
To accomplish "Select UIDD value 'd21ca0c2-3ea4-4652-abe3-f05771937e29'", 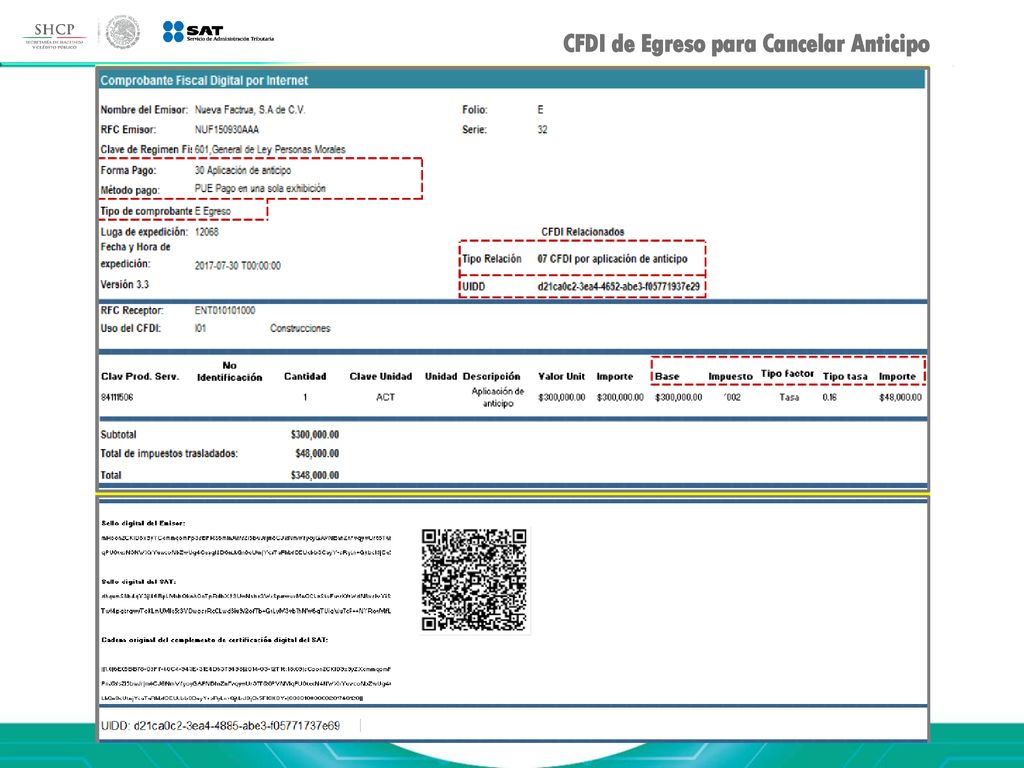I will pyautogui.click(x=618, y=286).
